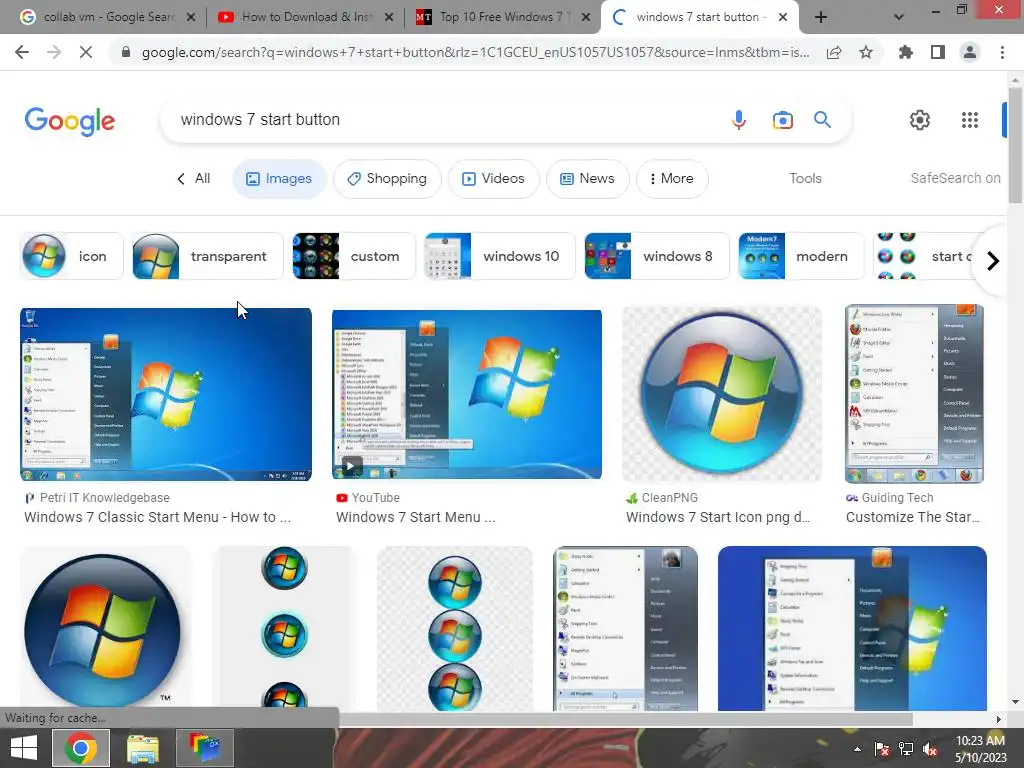Open the taskbar clock showing 10:23 AM
Screen dimensions: 1024x768
click(980, 749)
